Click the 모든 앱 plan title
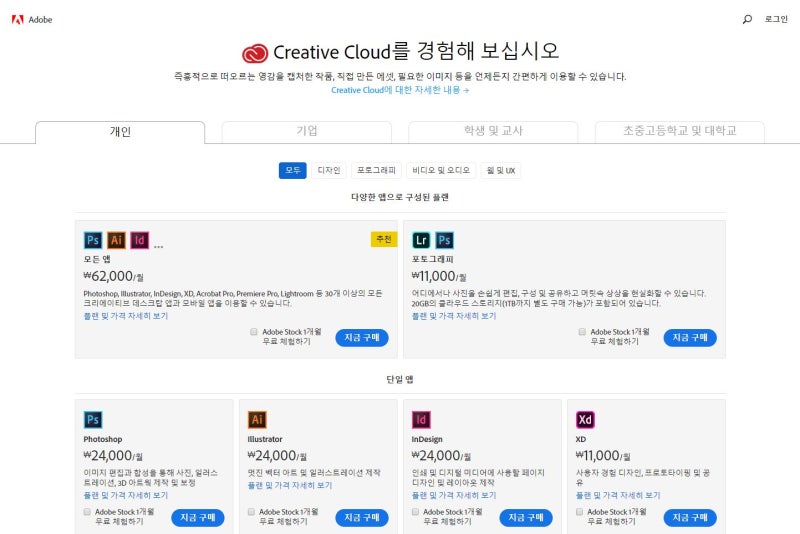This screenshot has width=800, height=534. pyautogui.click(x=97, y=260)
